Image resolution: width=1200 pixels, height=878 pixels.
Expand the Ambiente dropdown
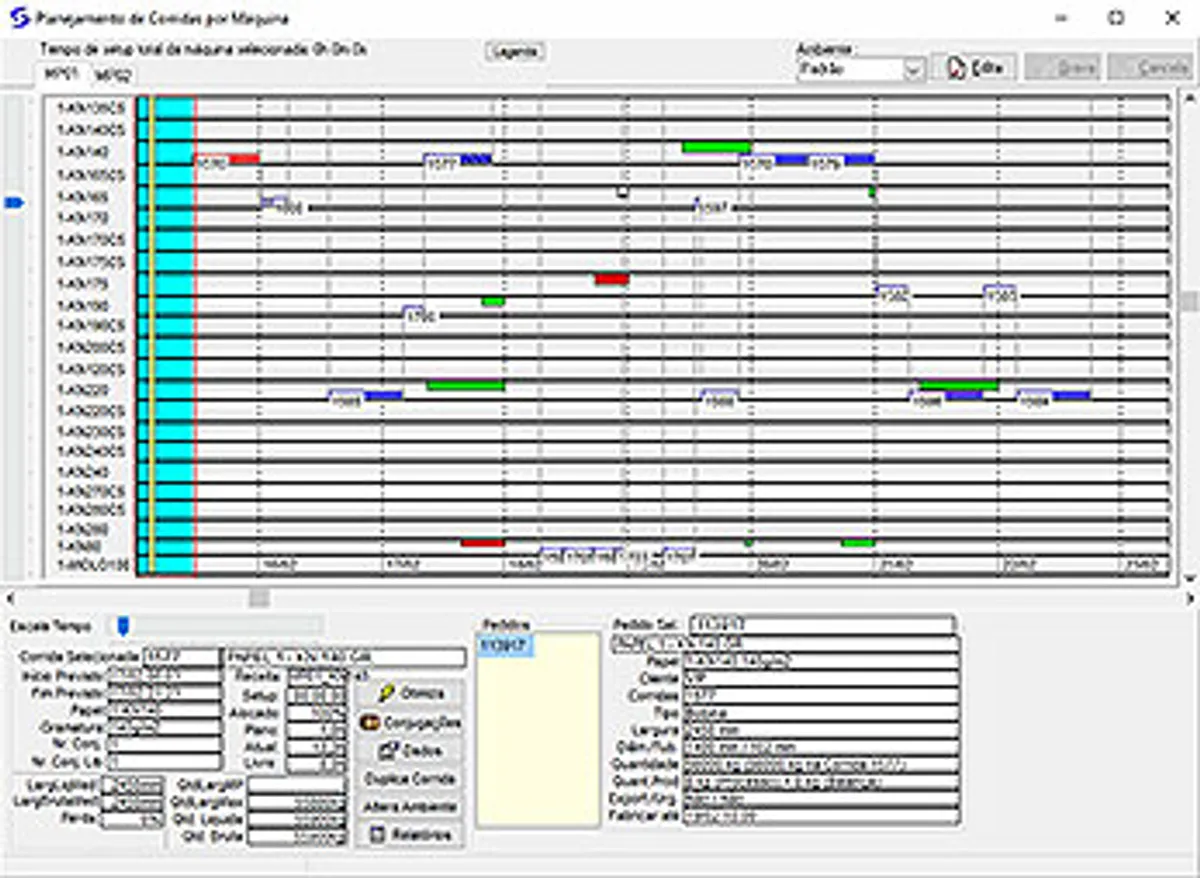pyautogui.click(x=912, y=70)
